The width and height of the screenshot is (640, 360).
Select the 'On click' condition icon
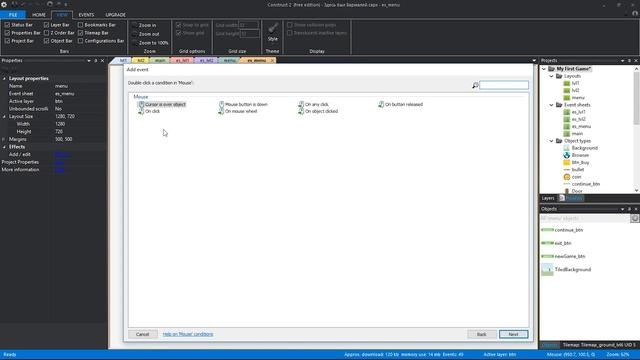(x=141, y=111)
